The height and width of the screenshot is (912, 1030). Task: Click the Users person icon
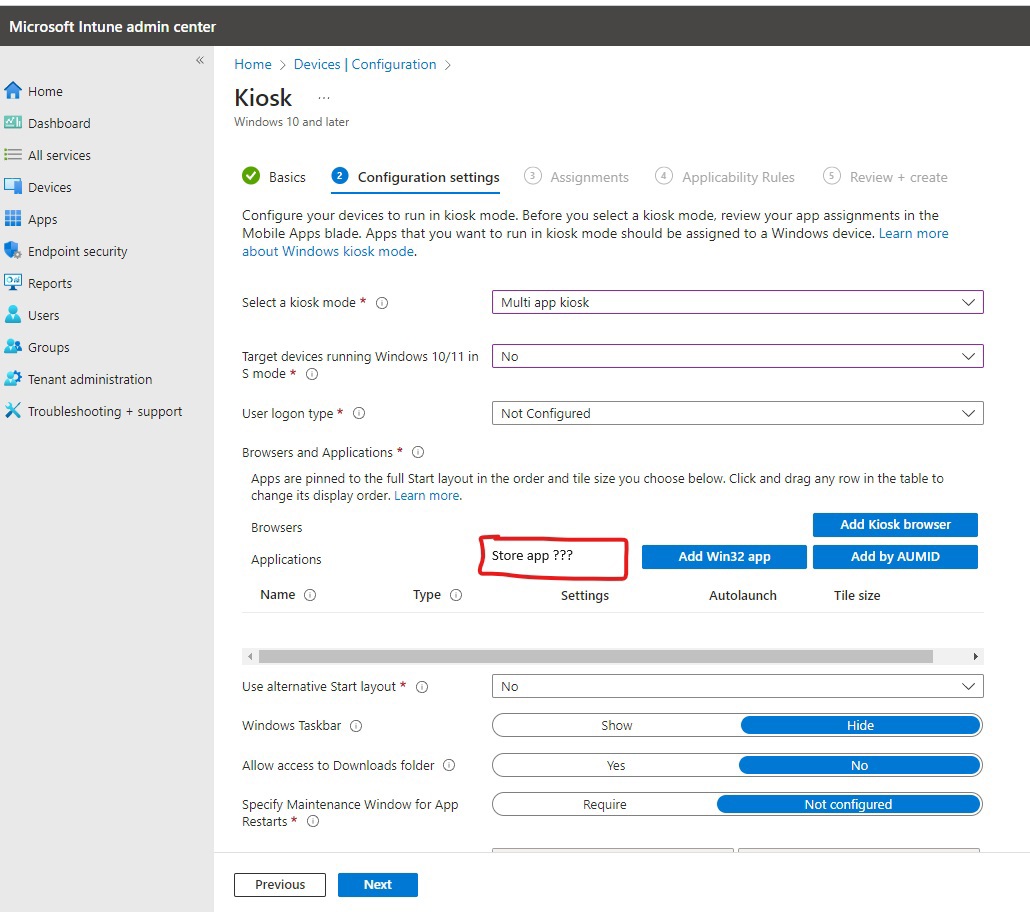pyautogui.click(x=12, y=315)
